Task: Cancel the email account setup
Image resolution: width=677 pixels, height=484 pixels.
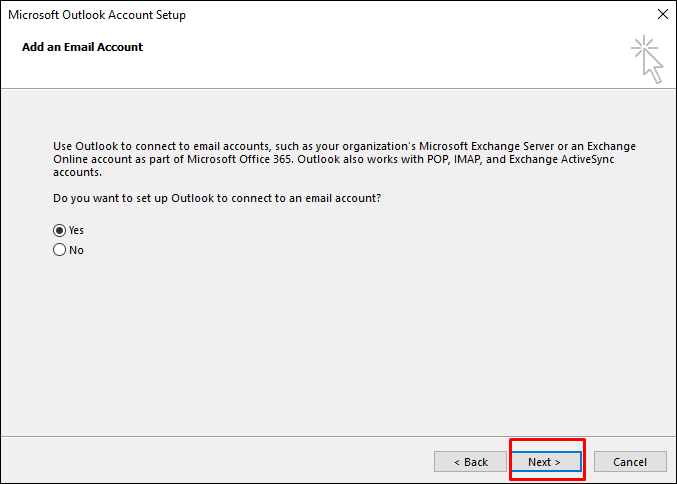Action: 630,462
